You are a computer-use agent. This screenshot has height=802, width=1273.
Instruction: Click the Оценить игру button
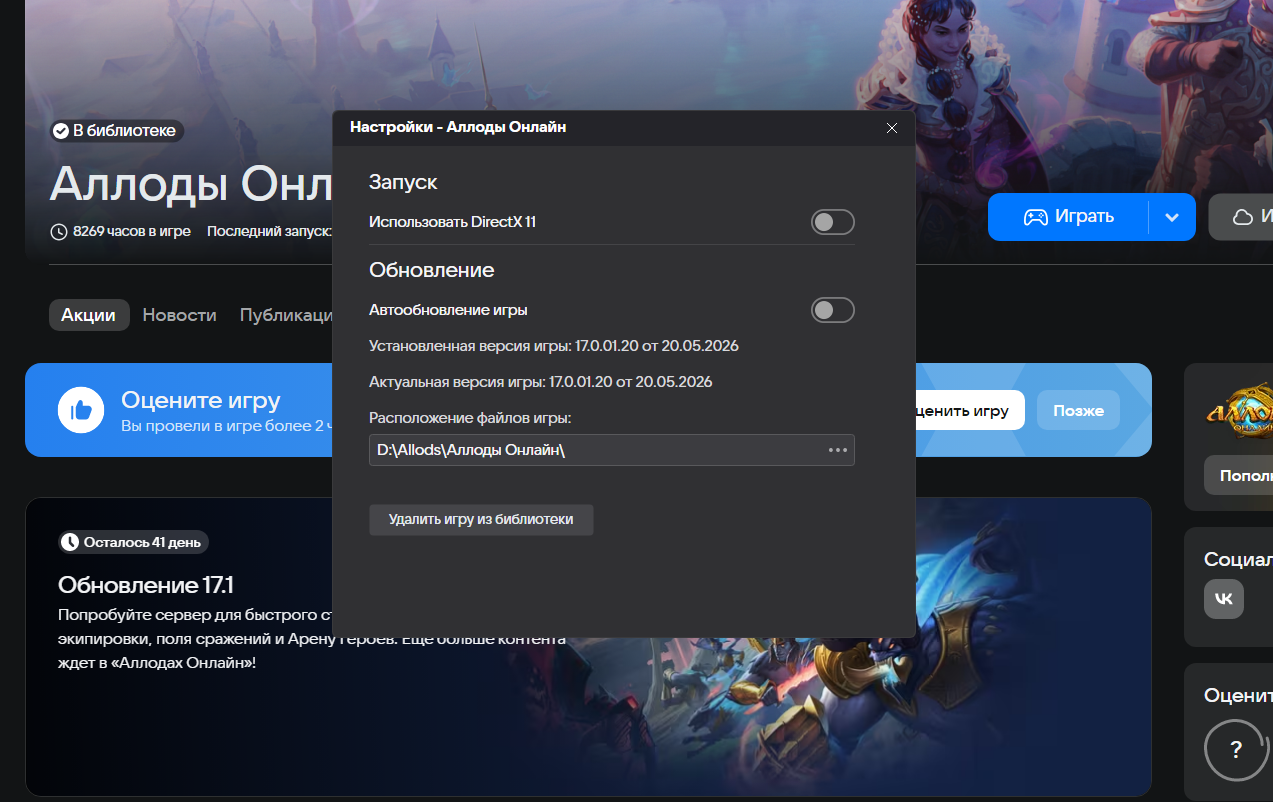click(x=968, y=411)
